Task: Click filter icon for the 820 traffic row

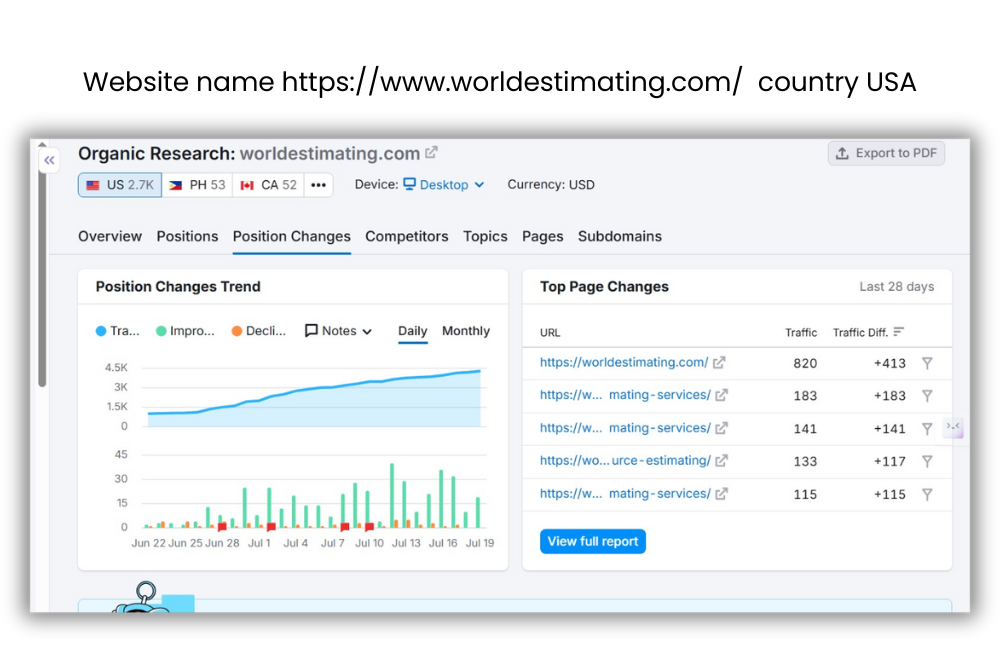Action: tap(927, 363)
